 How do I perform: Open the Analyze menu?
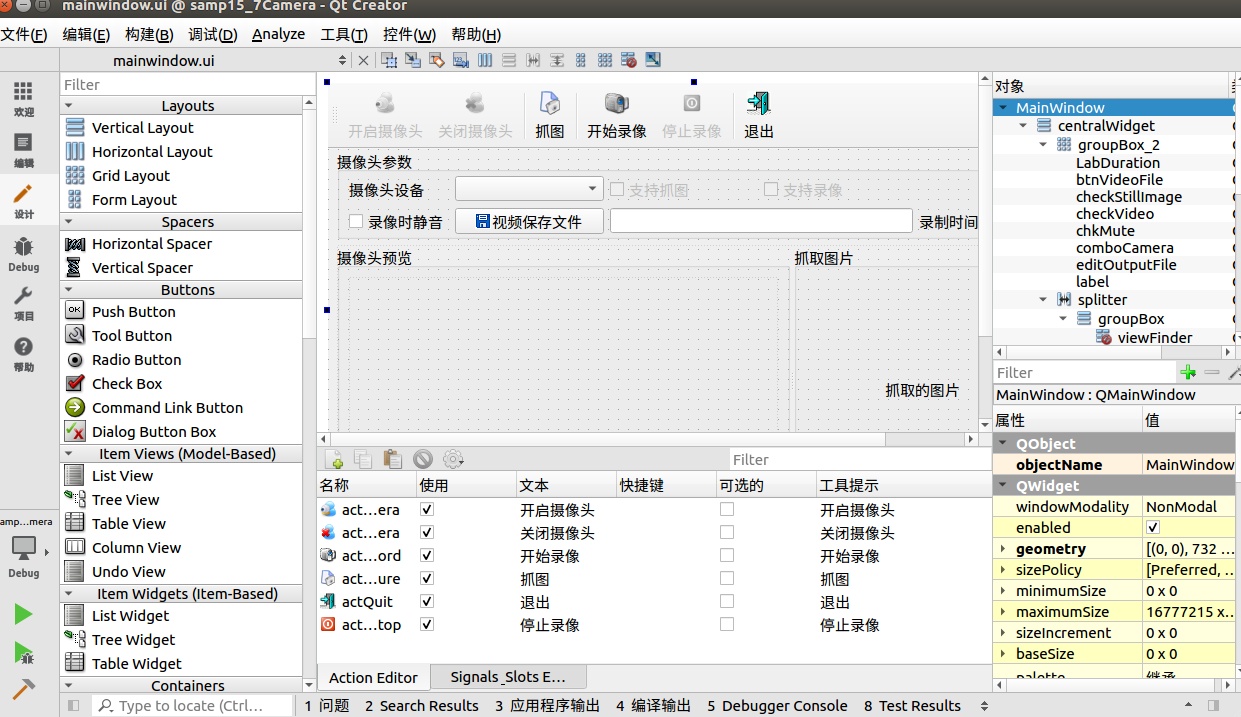(278, 34)
